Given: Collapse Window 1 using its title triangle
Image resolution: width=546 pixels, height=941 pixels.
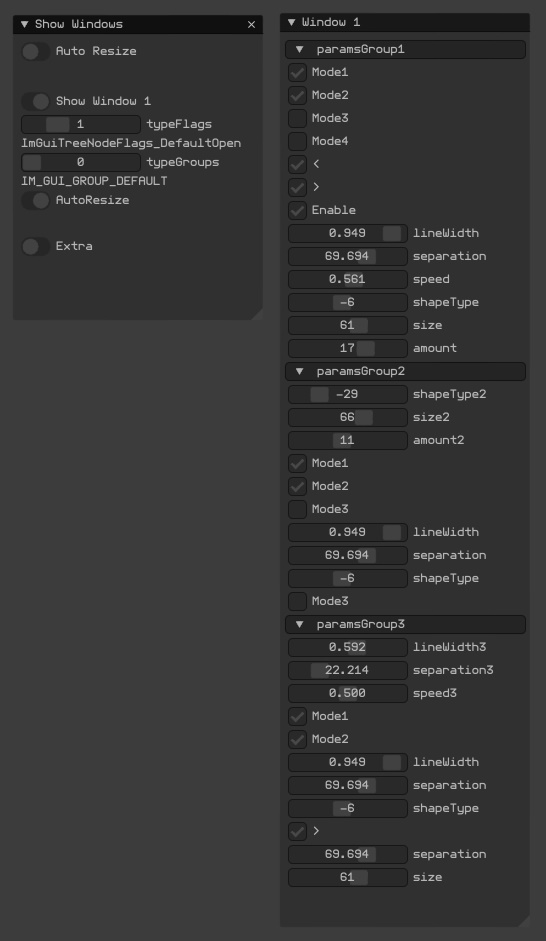Looking at the screenshot, I should pos(292,22).
